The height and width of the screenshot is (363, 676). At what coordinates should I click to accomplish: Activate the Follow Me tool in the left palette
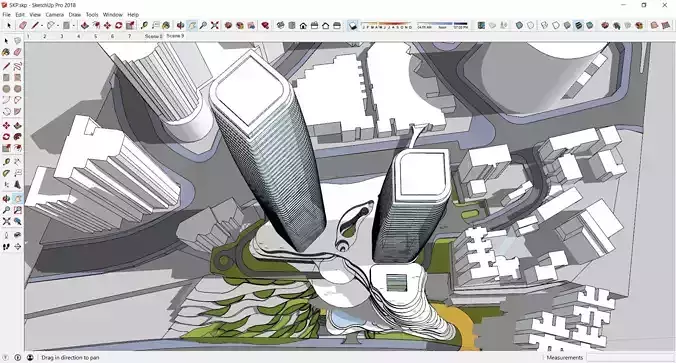17,137
